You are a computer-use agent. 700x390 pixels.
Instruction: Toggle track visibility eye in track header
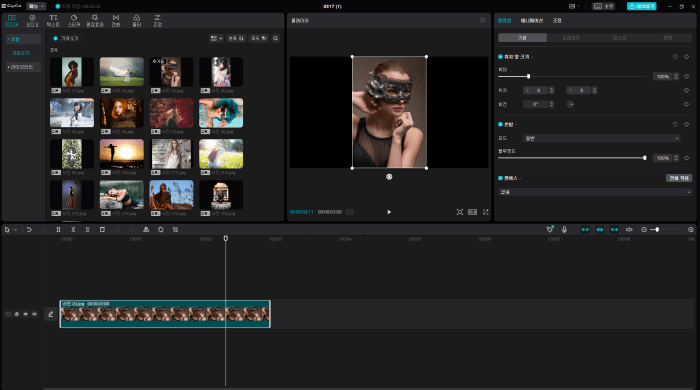[25, 314]
